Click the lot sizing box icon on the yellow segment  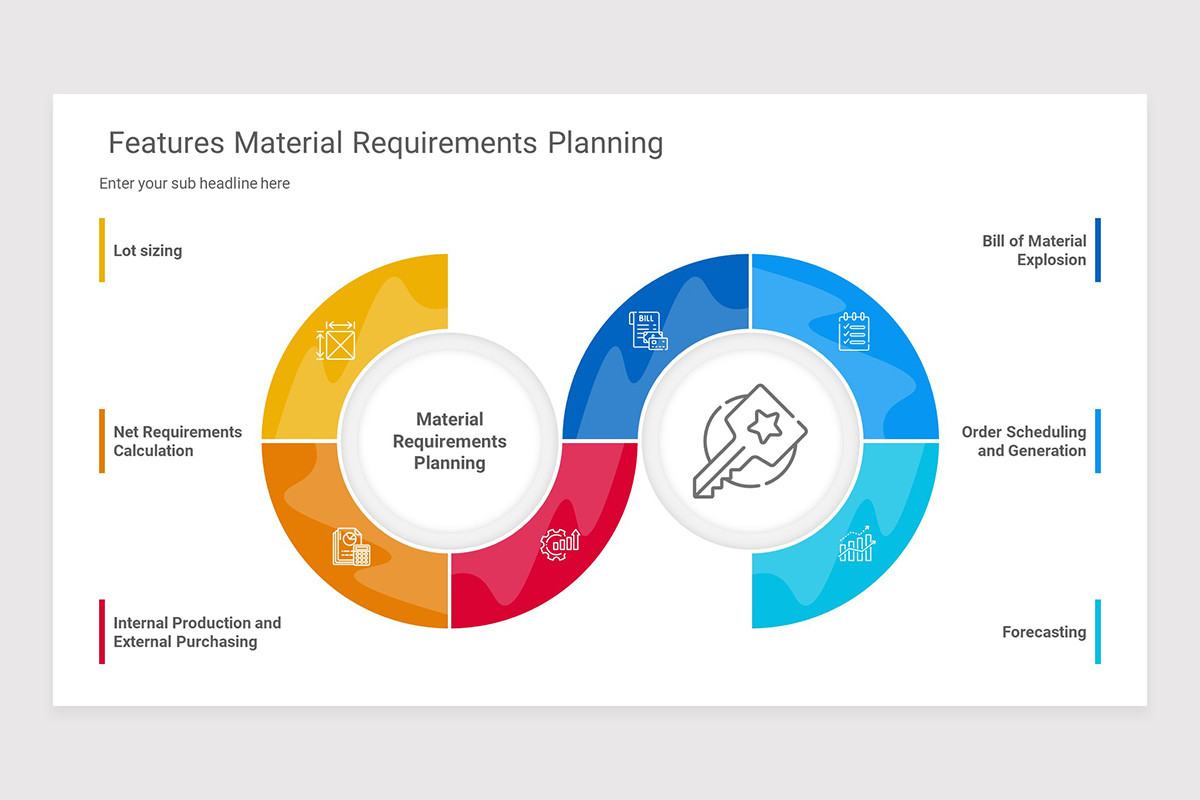pos(338,342)
